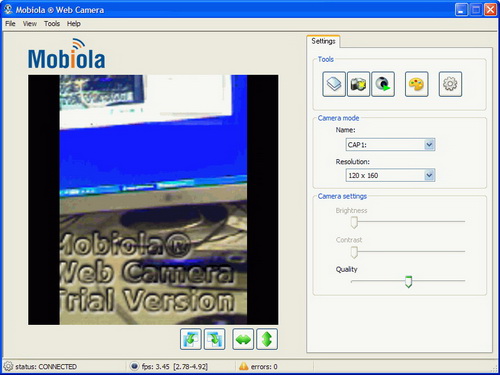The image size is (500, 375).
Task: Flip the image vertically
Action: (x=267, y=339)
